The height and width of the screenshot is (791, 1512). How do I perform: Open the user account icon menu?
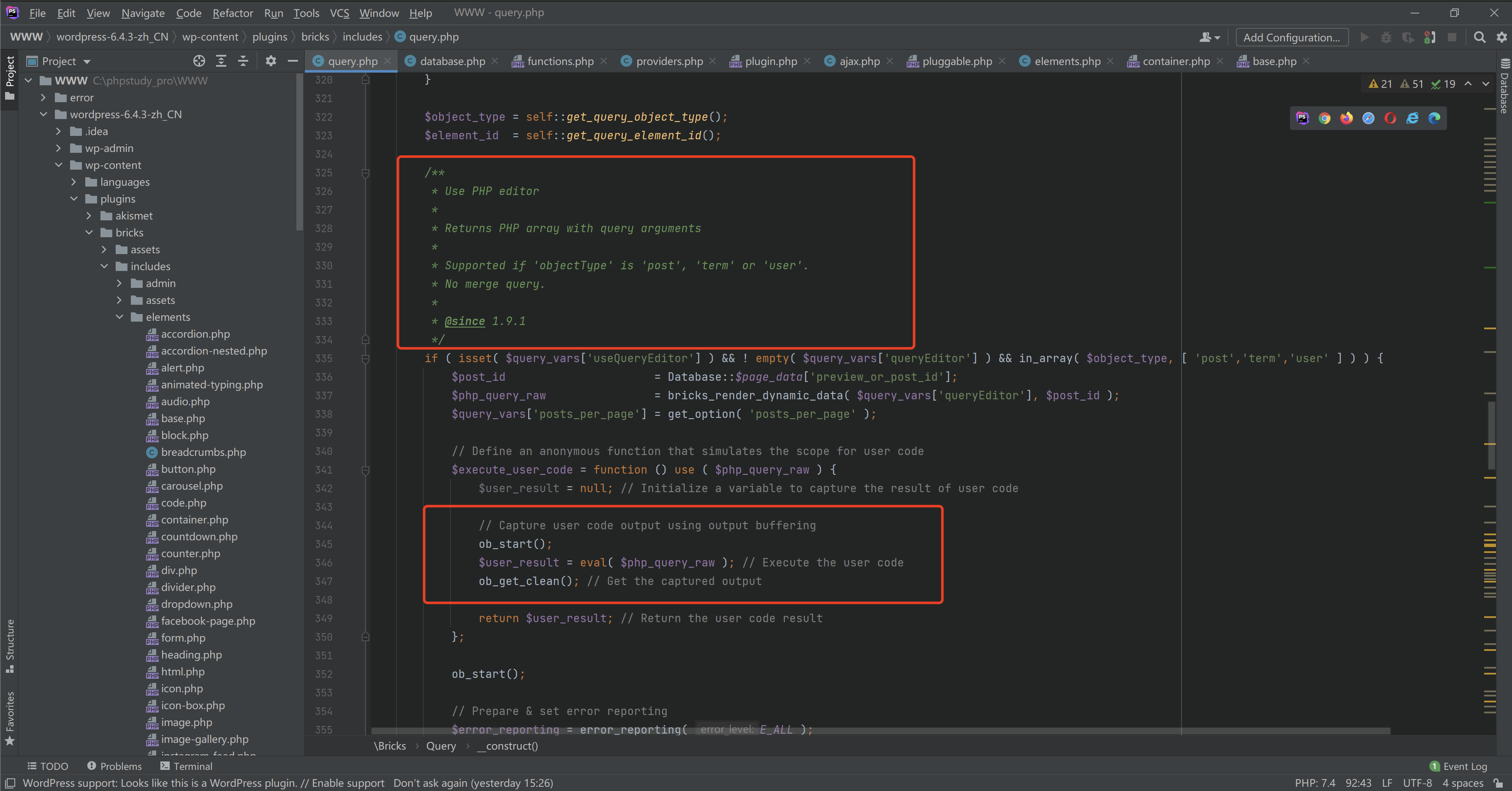pyautogui.click(x=1209, y=37)
